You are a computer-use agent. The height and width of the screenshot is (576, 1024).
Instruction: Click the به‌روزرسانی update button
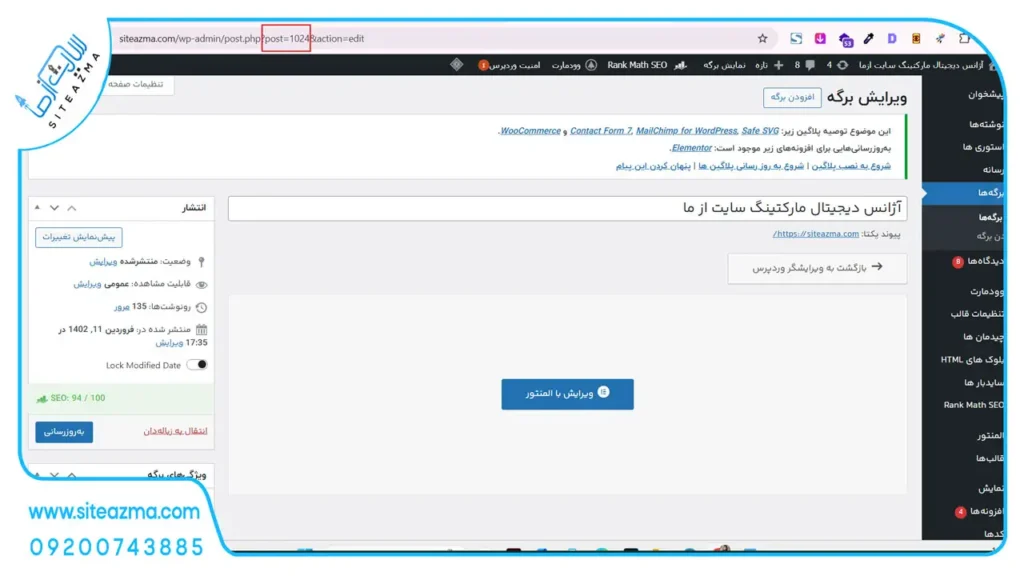pos(64,432)
